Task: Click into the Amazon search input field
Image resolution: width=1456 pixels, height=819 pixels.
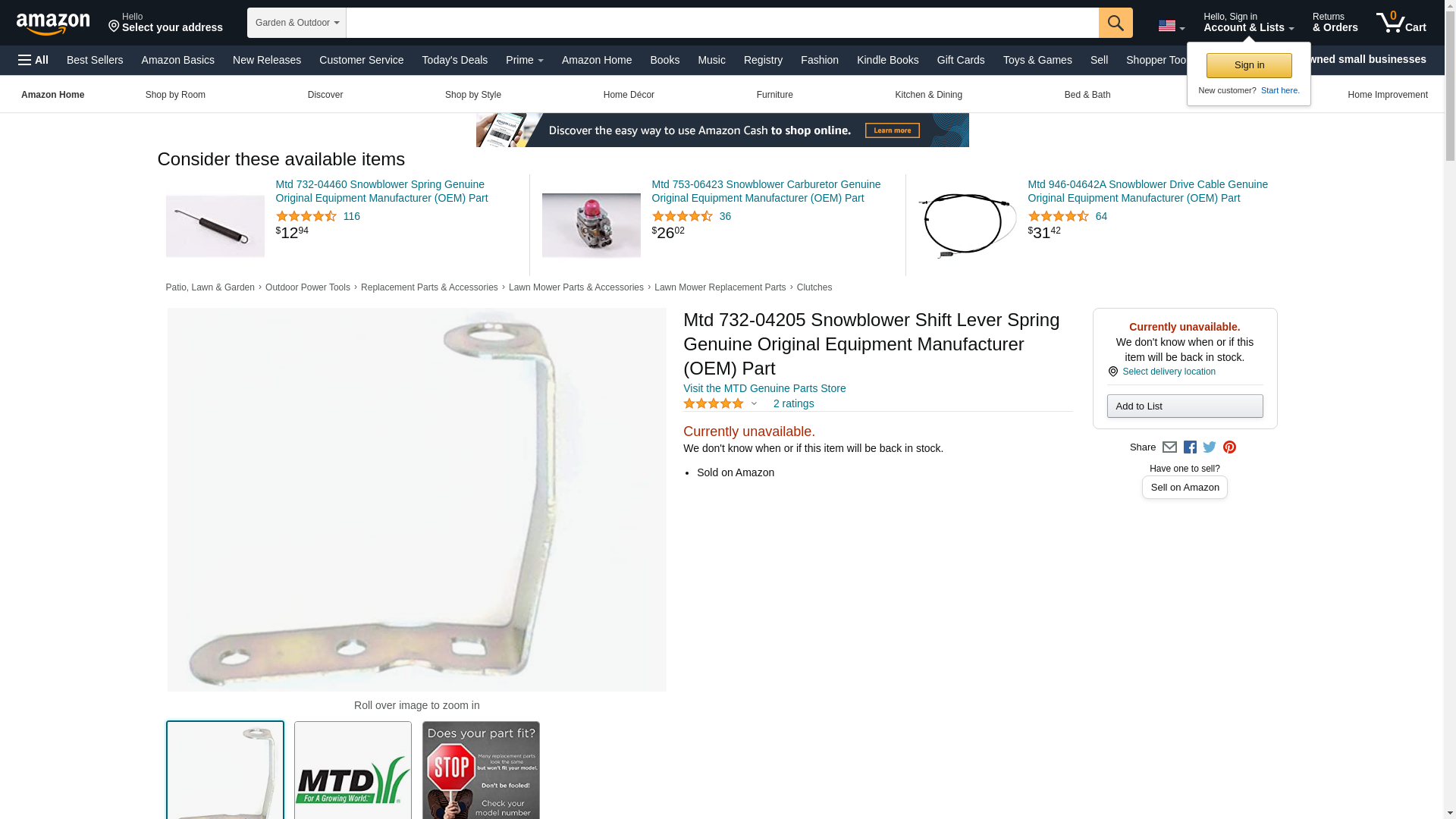Action: [722, 23]
